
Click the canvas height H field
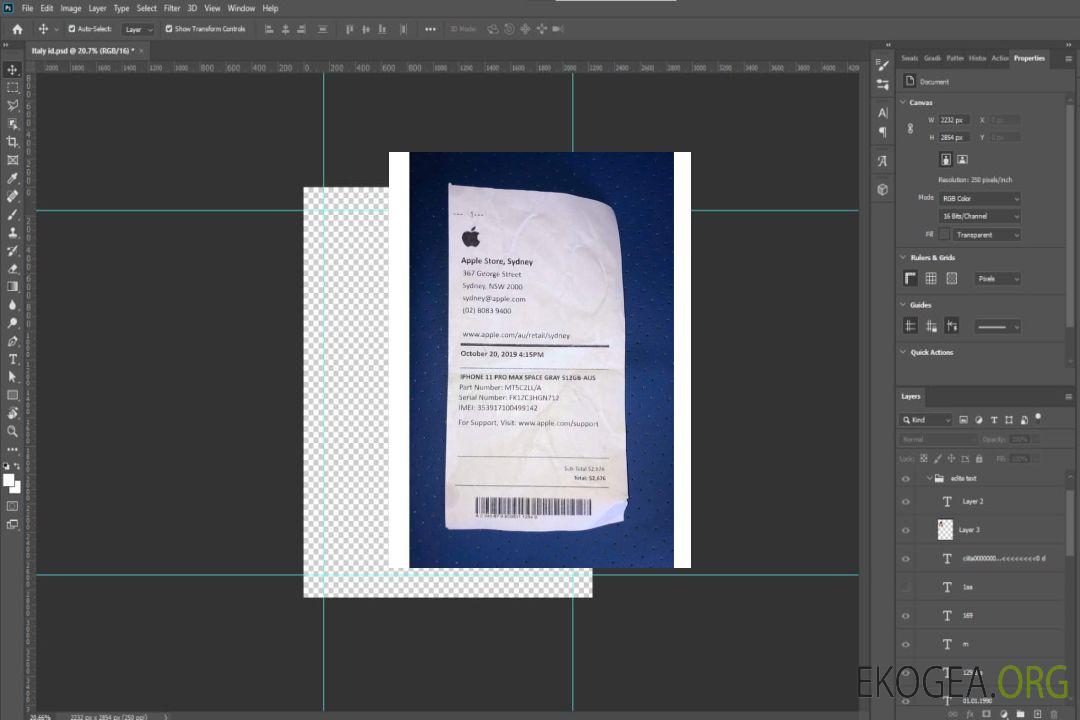[x=954, y=137]
